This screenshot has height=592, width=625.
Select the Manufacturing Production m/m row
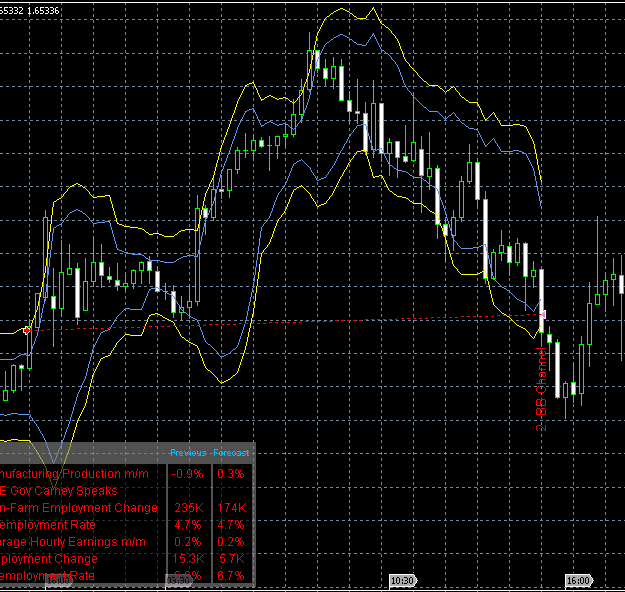[x=127, y=474]
